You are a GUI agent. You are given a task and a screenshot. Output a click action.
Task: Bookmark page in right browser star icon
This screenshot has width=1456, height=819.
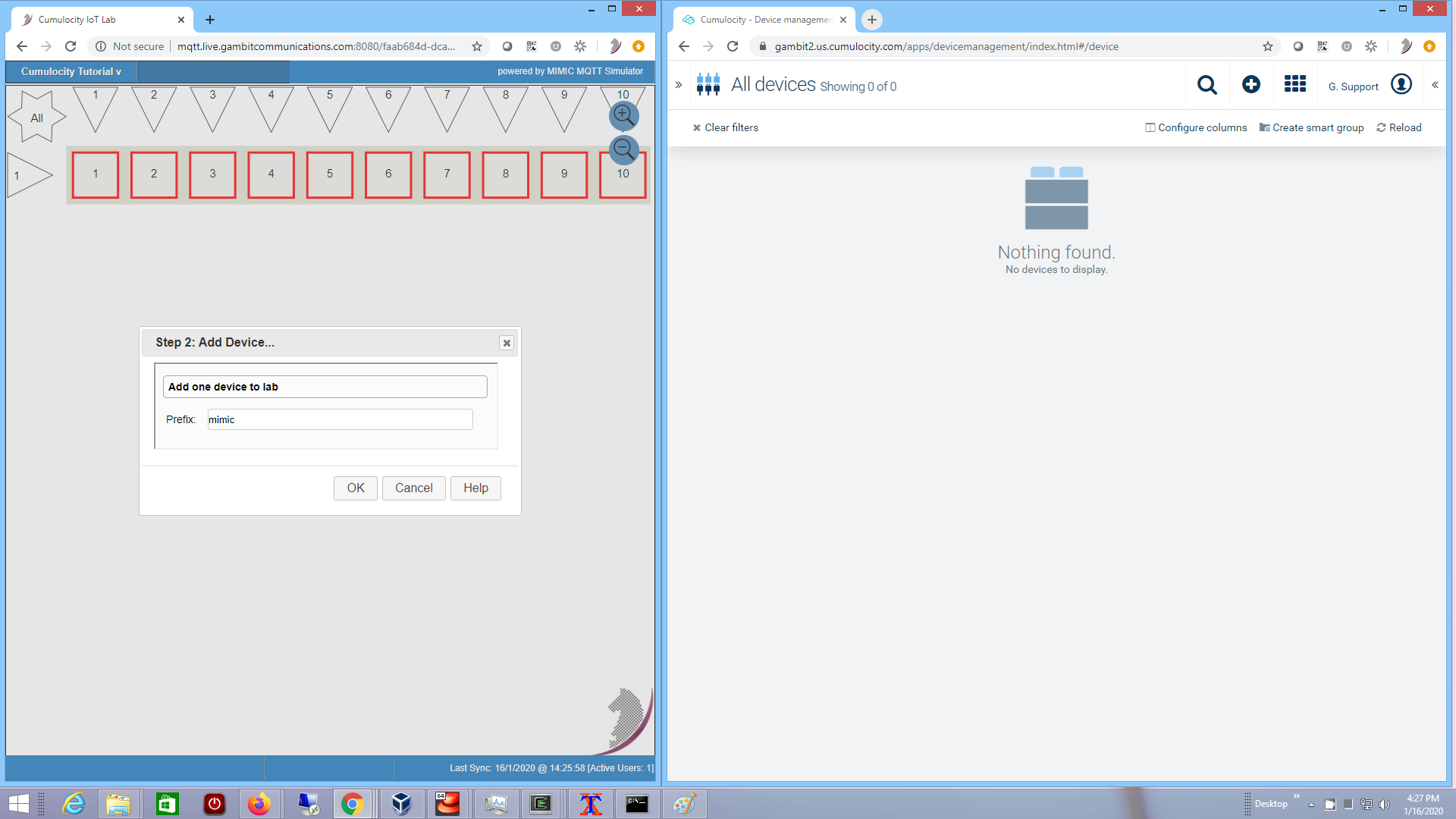click(x=1268, y=46)
